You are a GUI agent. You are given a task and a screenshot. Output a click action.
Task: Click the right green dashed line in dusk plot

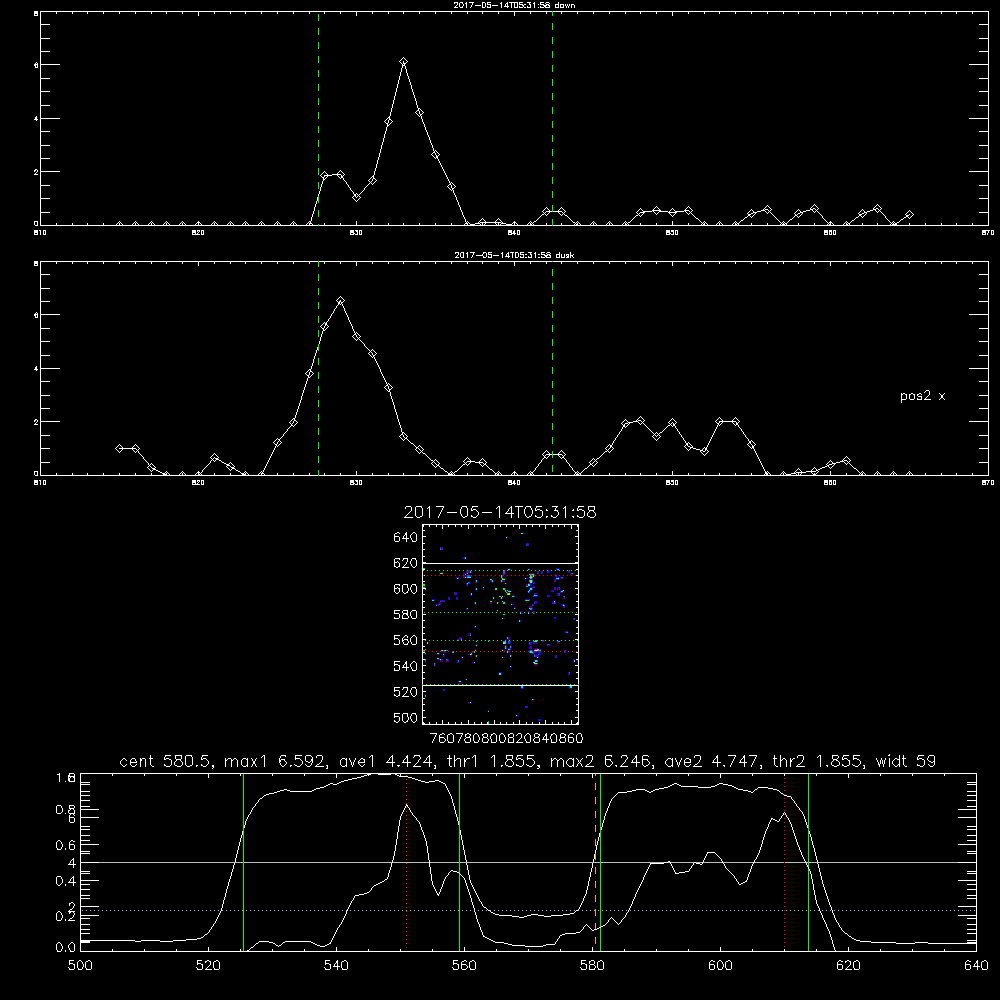click(552, 369)
